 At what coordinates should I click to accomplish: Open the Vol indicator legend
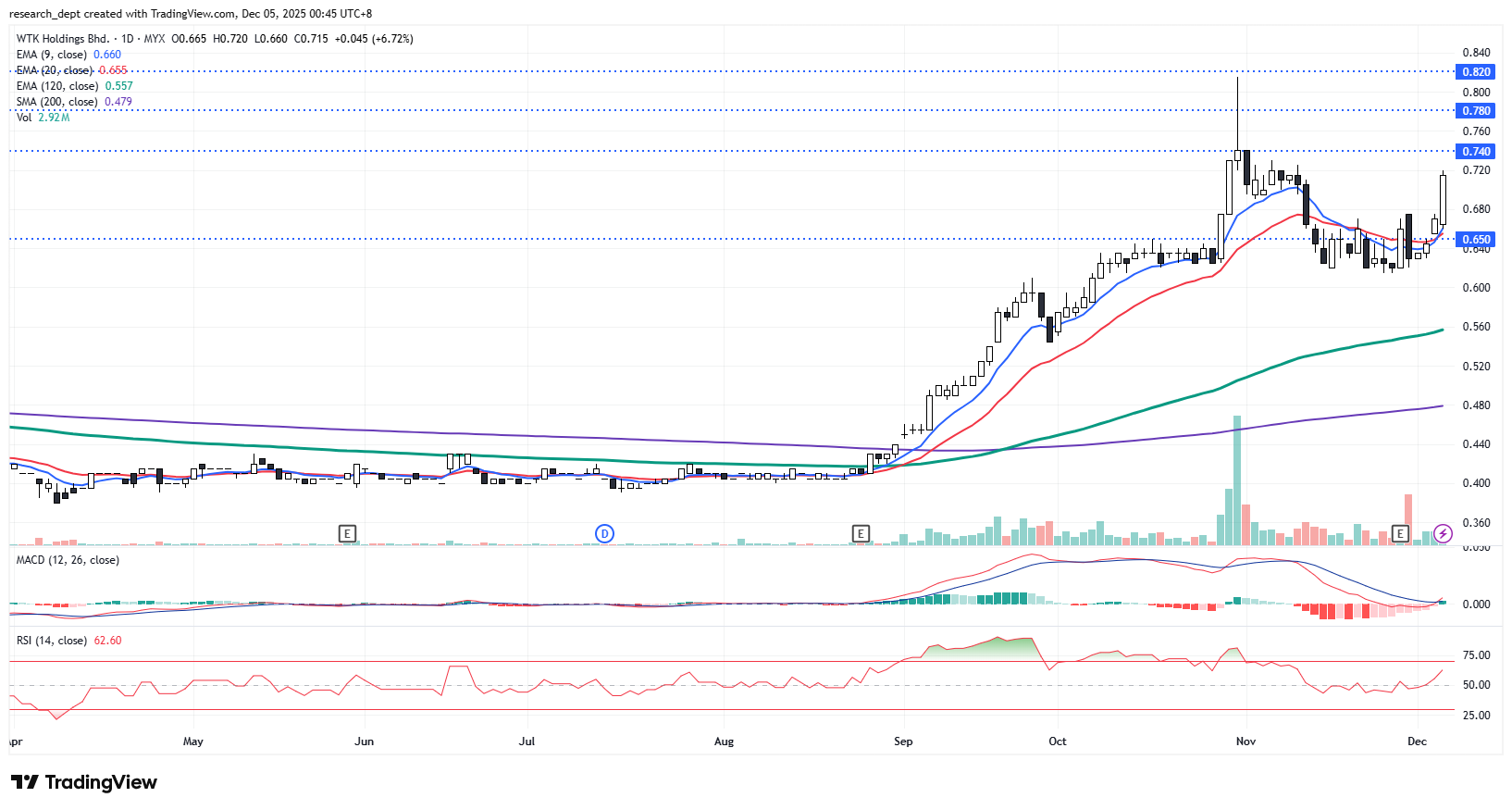click(x=24, y=118)
